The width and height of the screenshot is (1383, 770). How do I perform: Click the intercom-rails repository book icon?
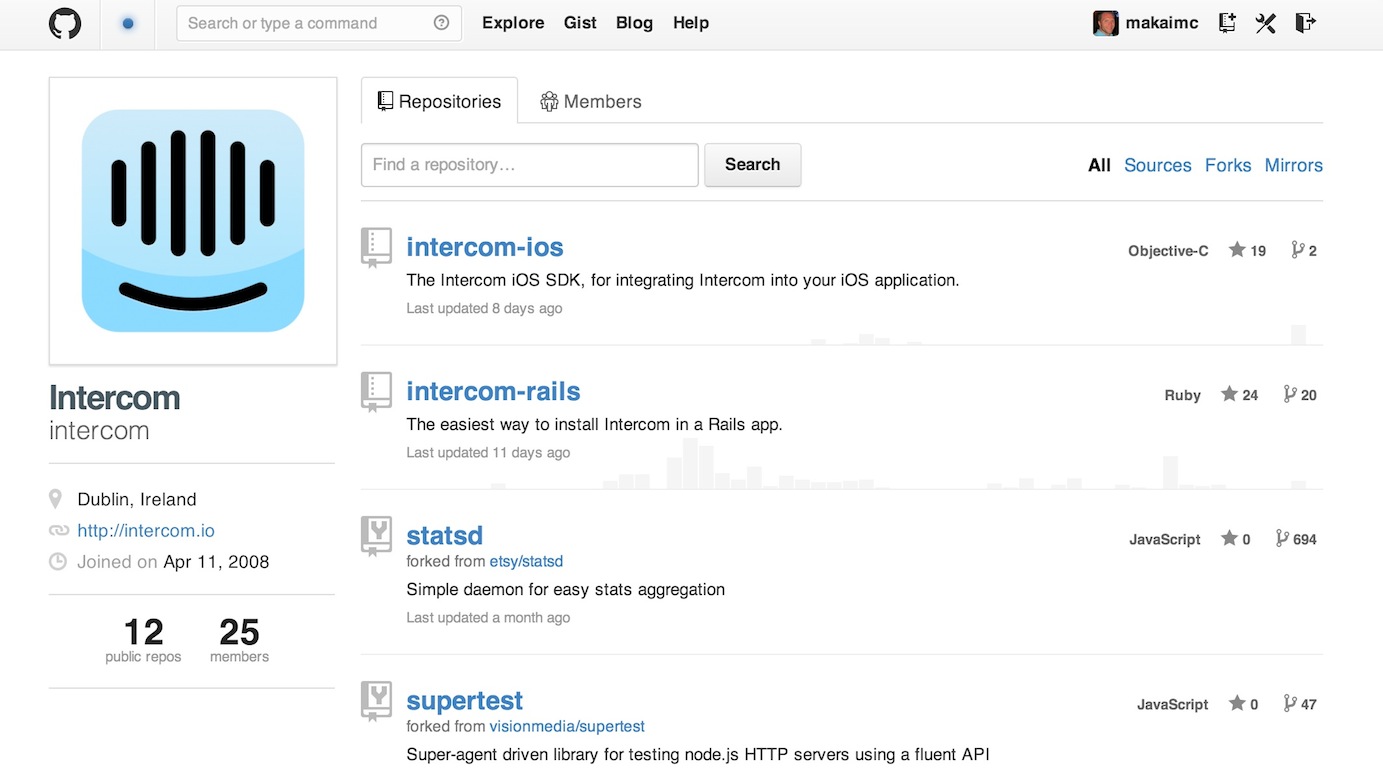376,391
